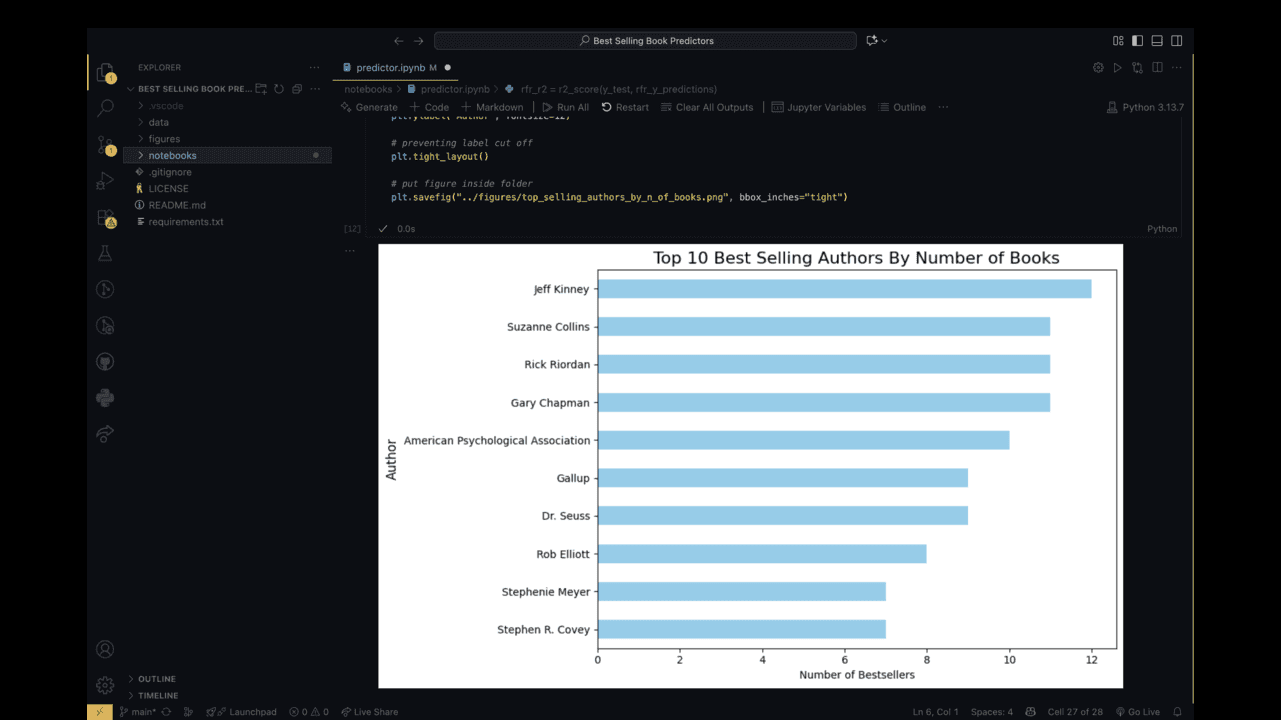The height and width of the screenshot is (720, 1281).
Task: Open the LICENSE file
Action: 228,188
